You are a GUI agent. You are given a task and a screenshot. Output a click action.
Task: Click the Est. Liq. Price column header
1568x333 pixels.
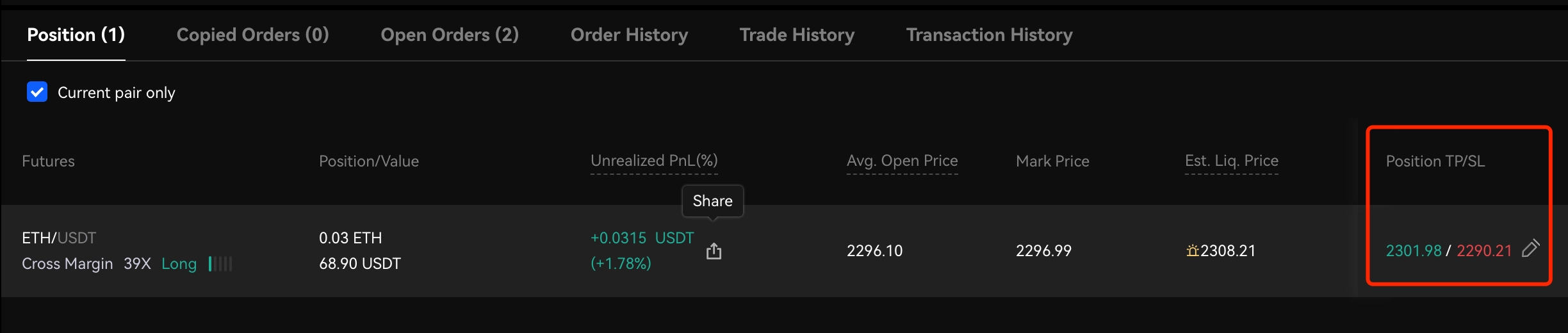(x=1231, y=161)
